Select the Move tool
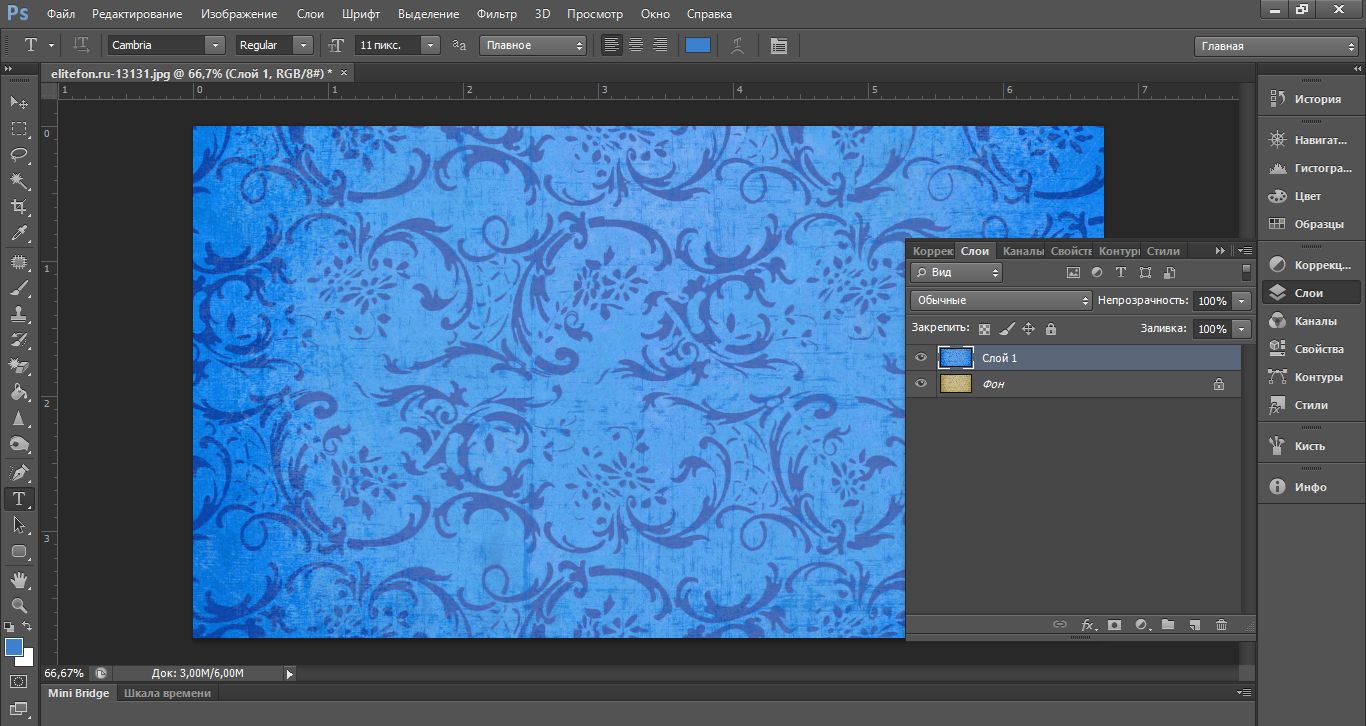 (19, 103)
